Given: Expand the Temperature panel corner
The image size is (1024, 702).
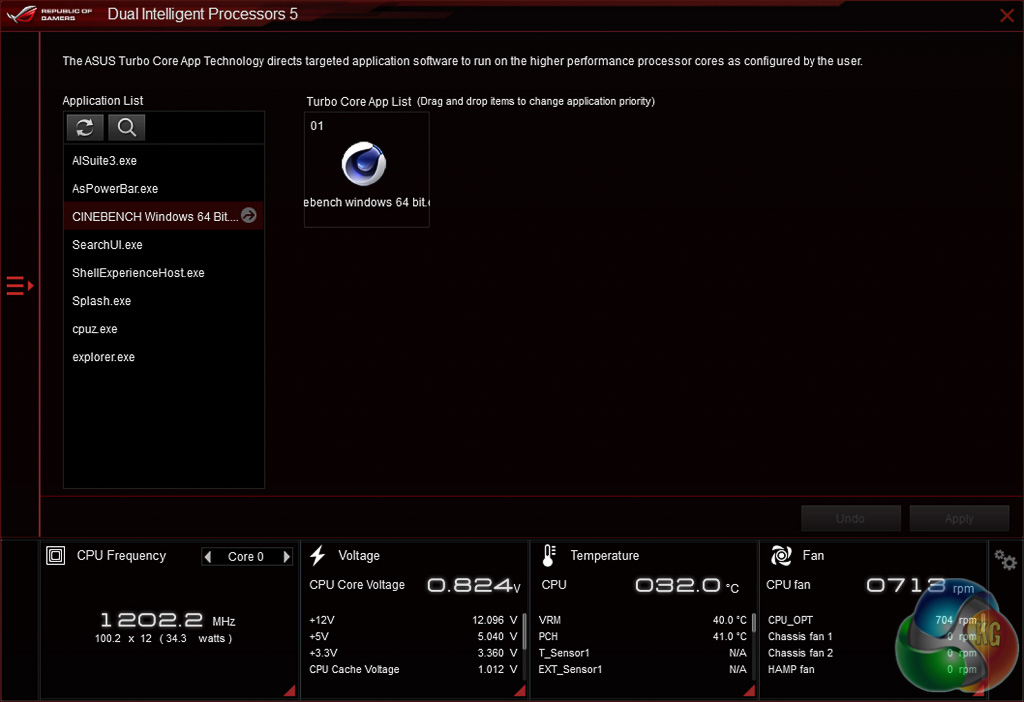Looking at the screenshot, I should [750, 690].
